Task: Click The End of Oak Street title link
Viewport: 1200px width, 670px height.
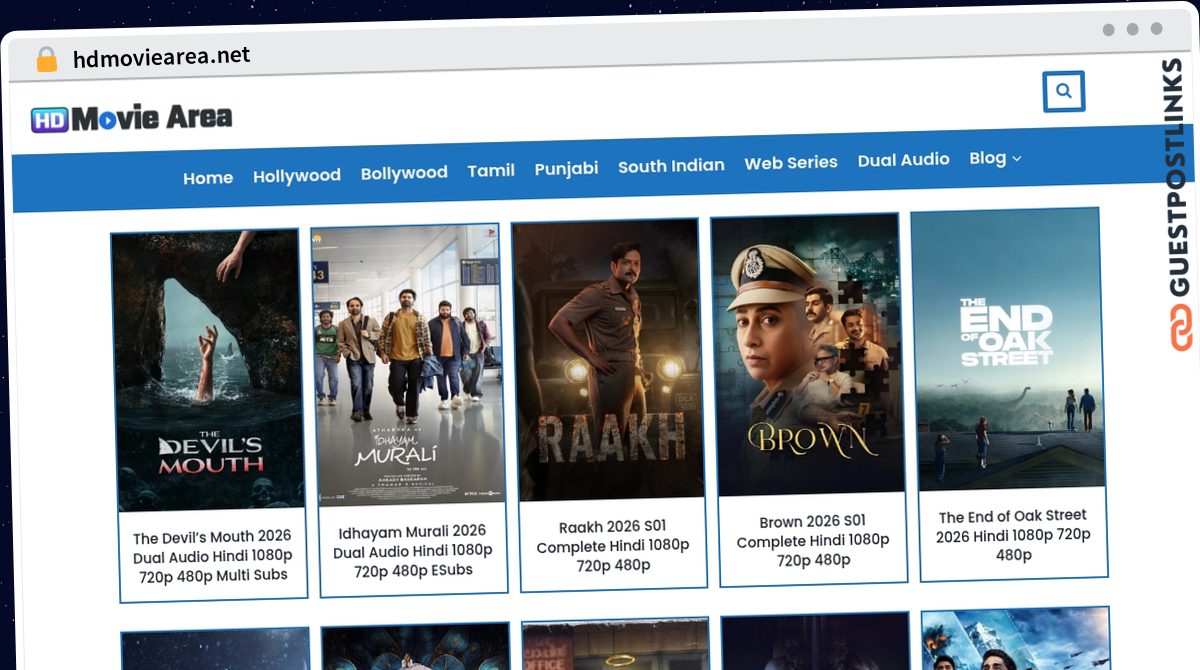Action: (x=1013, y=535)
